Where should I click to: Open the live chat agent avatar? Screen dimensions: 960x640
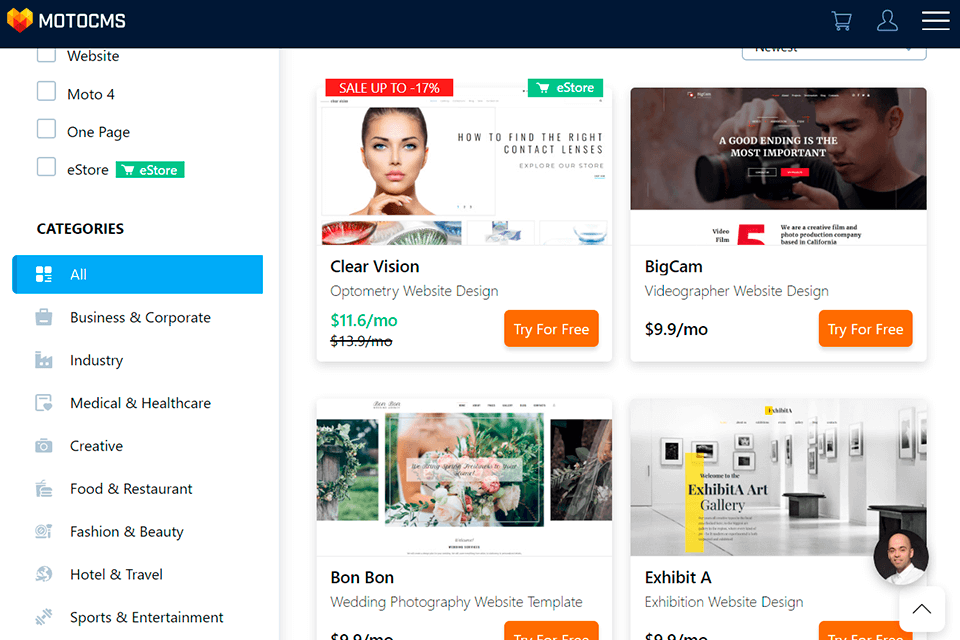coord(901,557)
